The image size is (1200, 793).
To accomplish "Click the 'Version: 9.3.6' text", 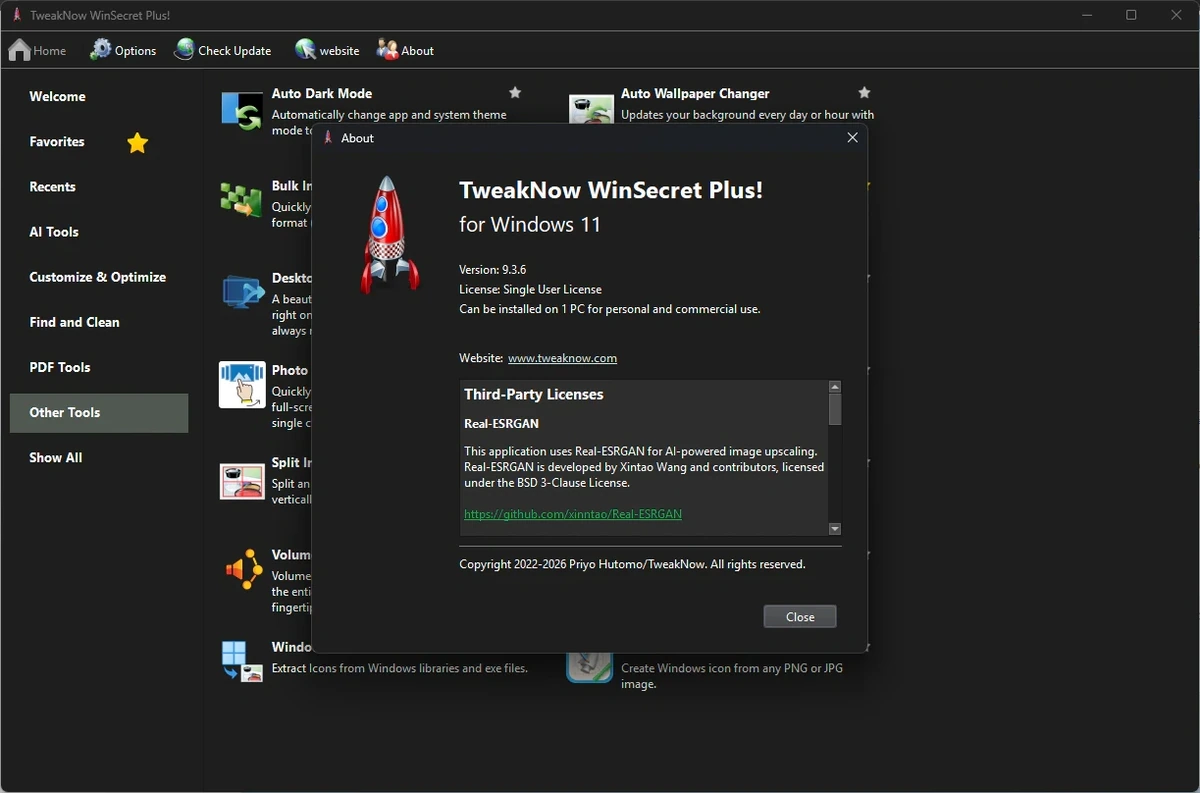I will pos(493,270).
